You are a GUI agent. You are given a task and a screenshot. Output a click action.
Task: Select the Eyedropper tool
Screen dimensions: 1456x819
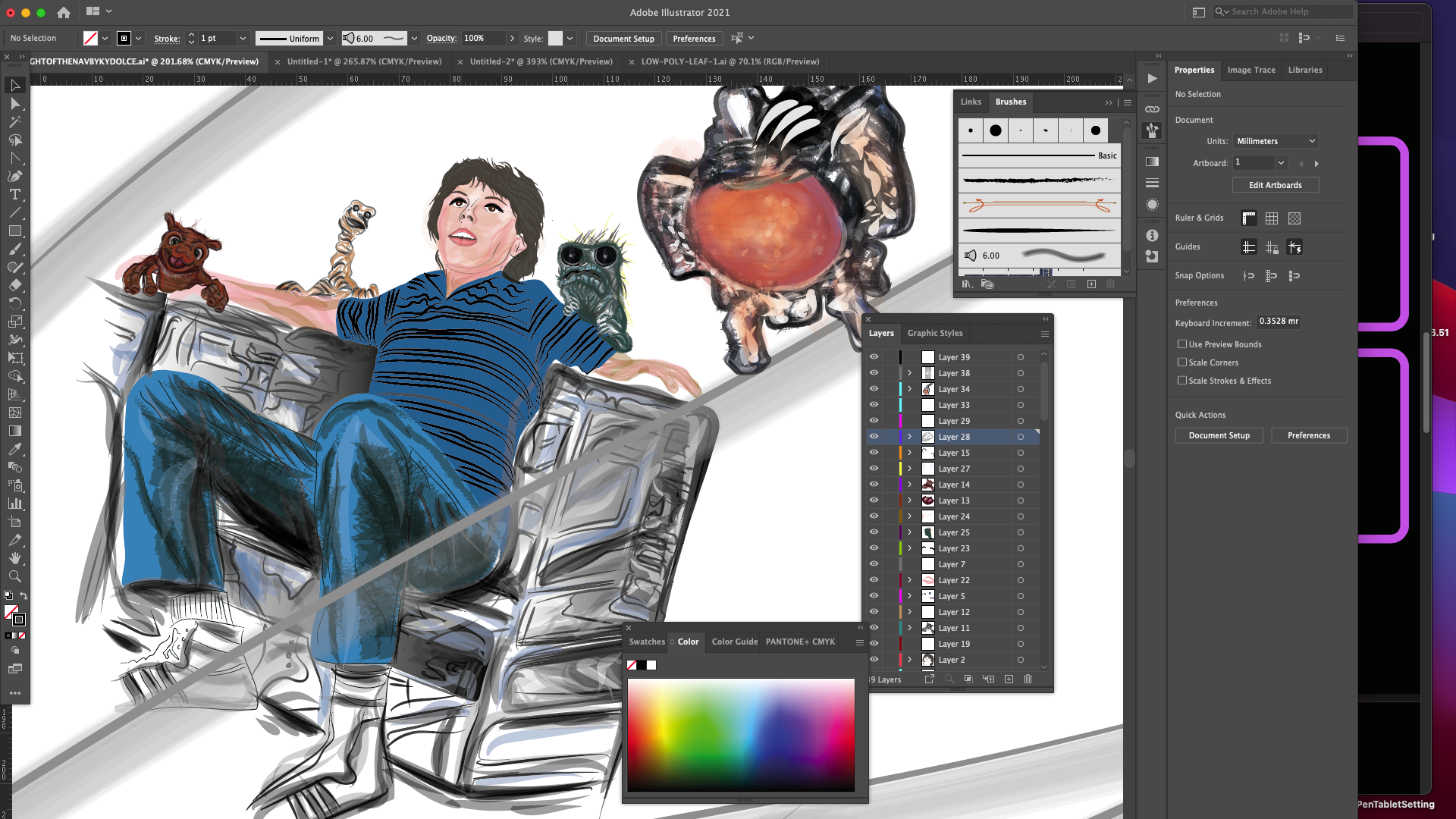[x=14, y=449]
